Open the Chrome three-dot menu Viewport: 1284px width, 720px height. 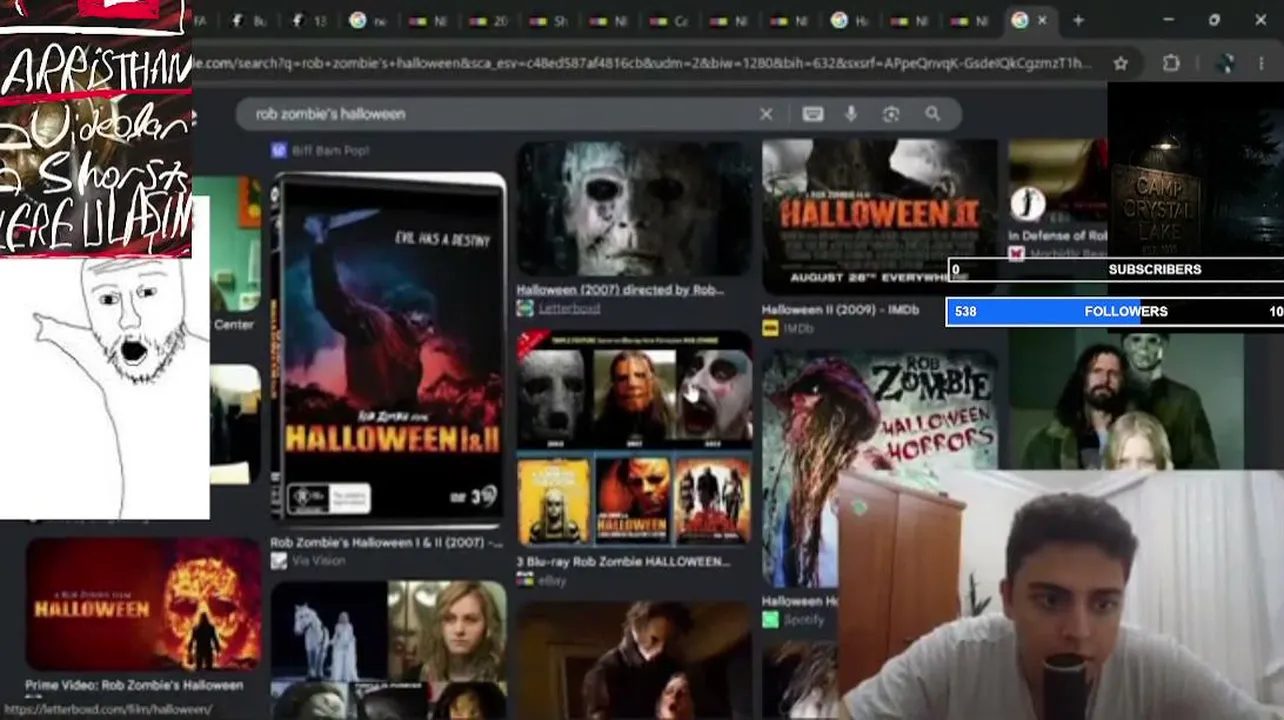1261,63
